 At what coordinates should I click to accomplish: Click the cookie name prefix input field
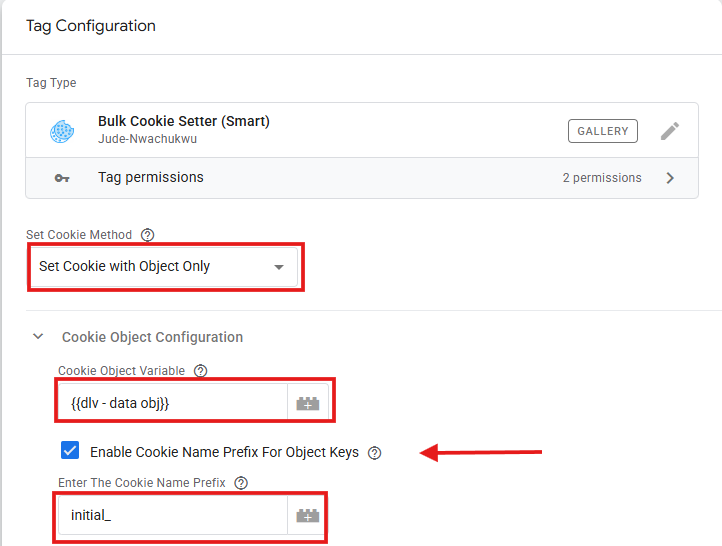pyautogui.click(x=170, y=516)
